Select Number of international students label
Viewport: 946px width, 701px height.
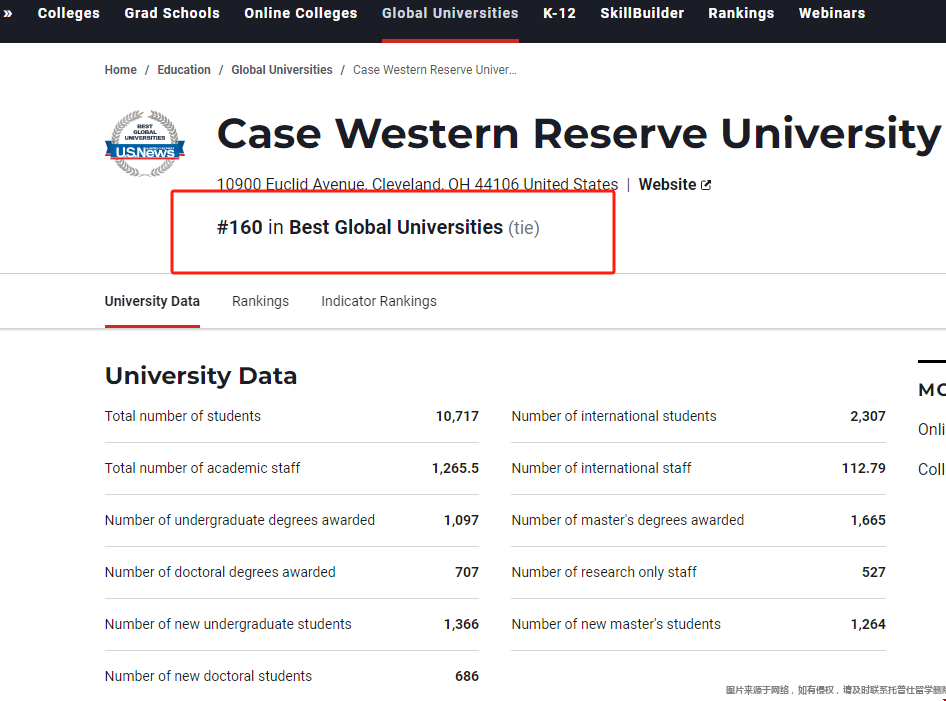pos(614,416)
